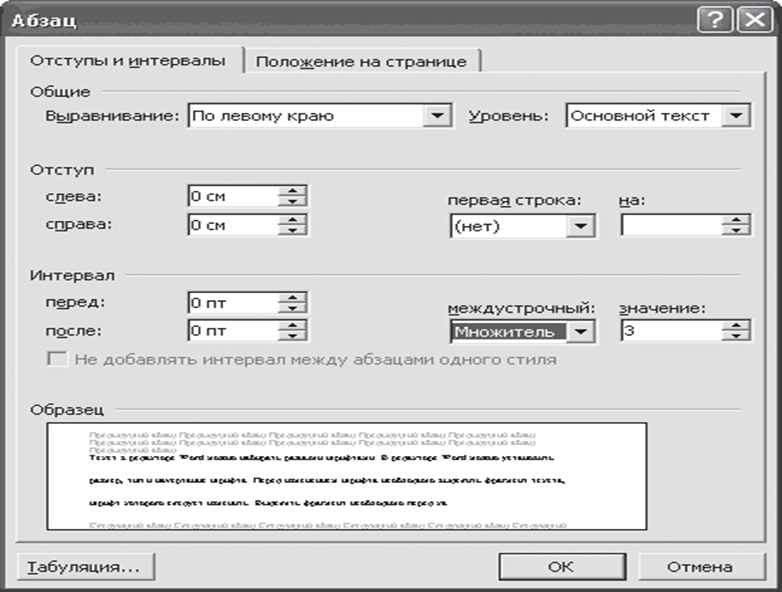Viewport: 782px width, 592px height.
Task: Click the первая строка: label
Action: tap(515, 201)
